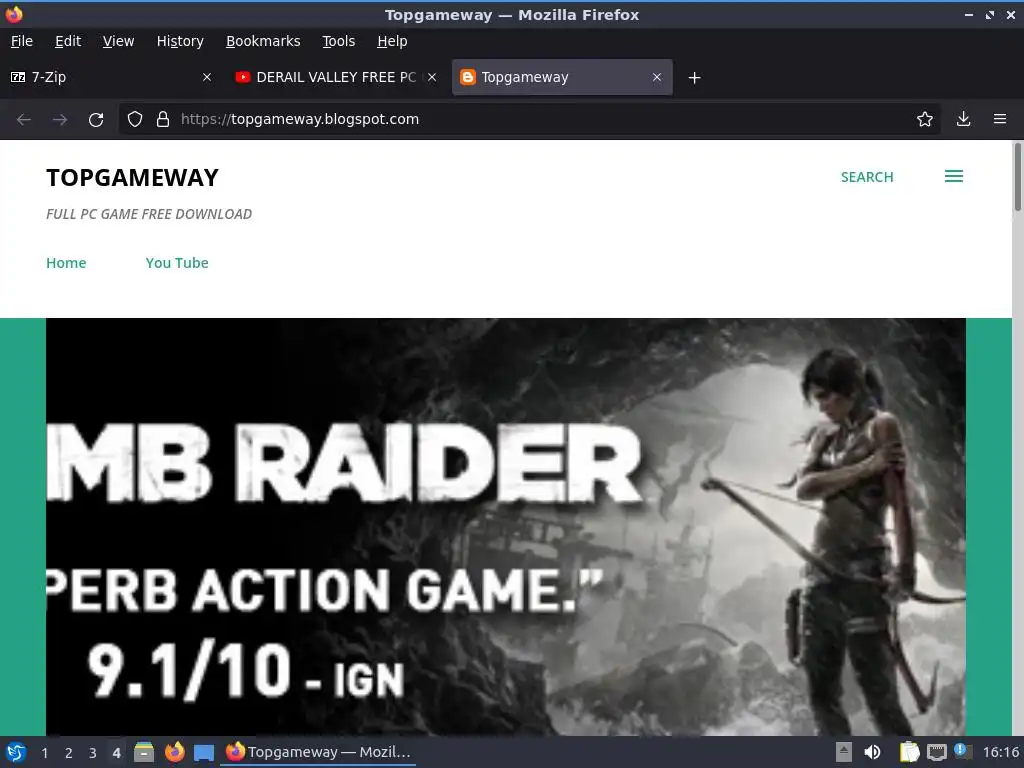Launch file manager from taskbar
1024x768 pixels.
coord(144,752)
